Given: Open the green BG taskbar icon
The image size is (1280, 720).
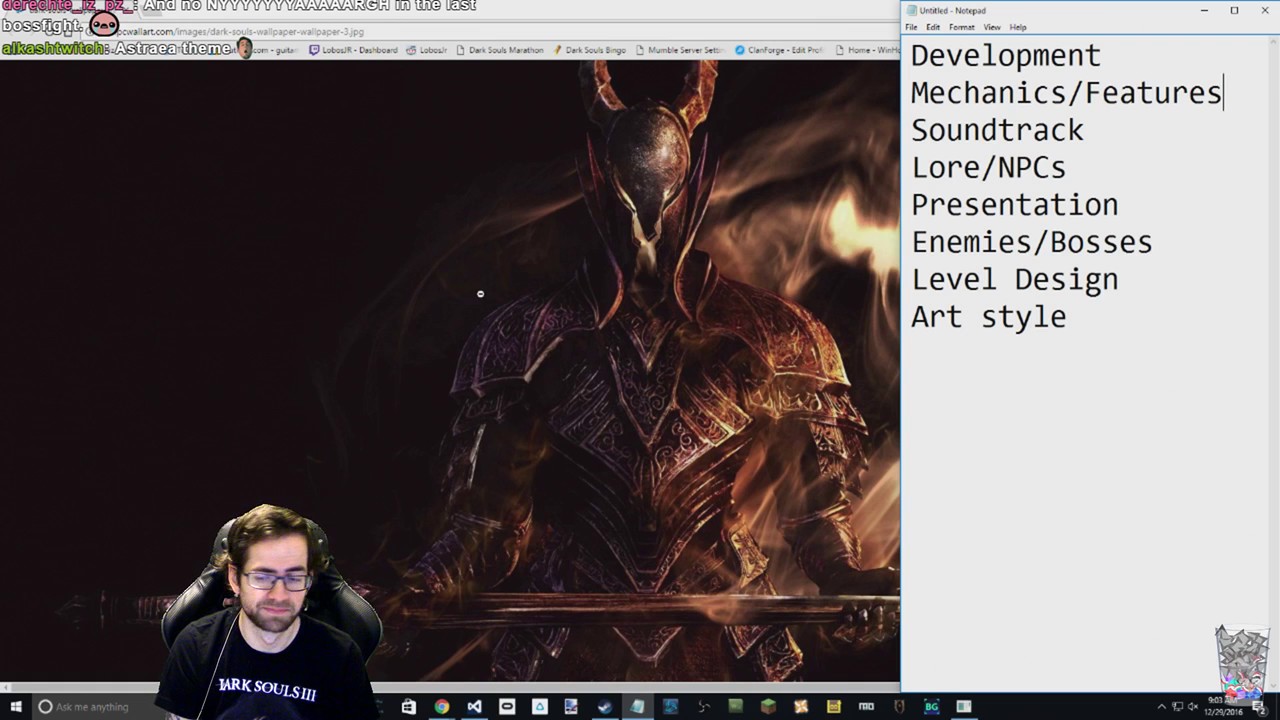Looking at the screenshot, I should [931, 706].
